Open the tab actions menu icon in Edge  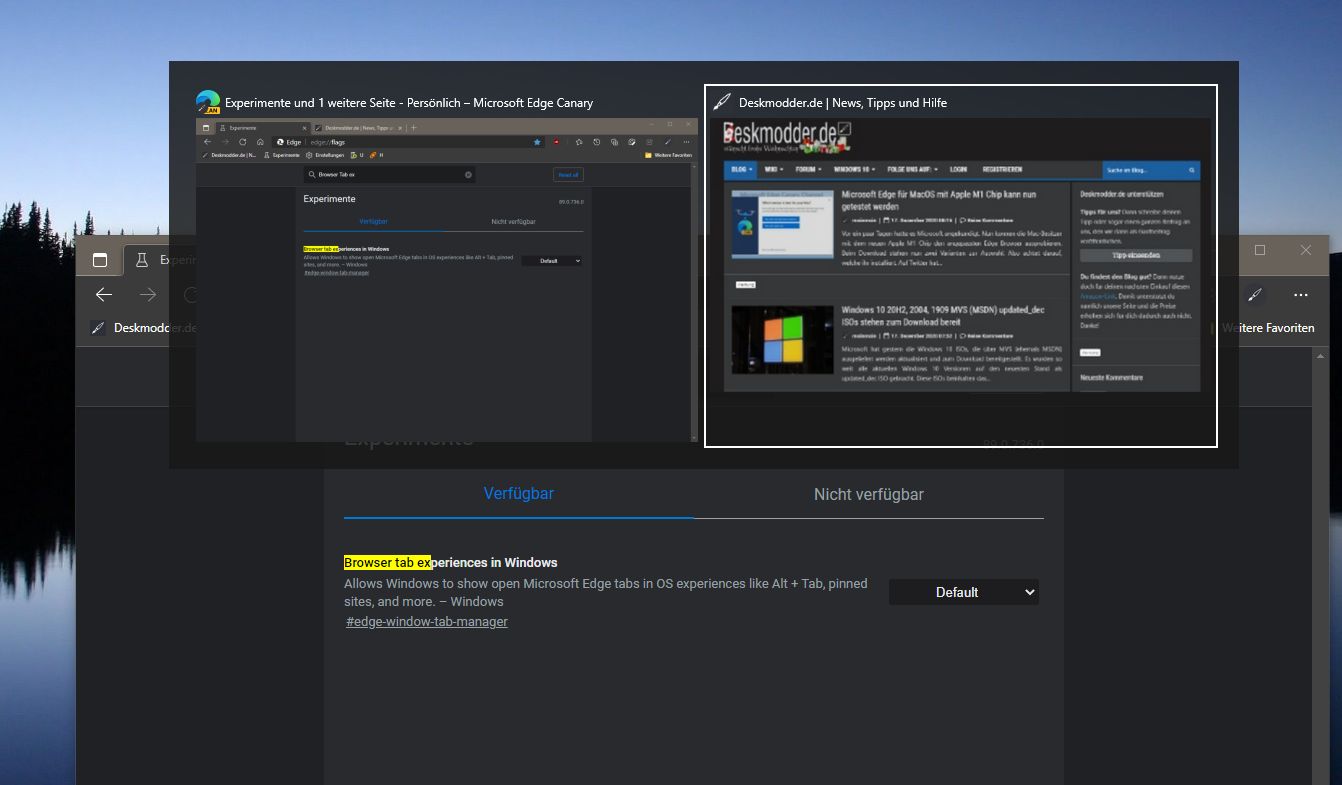[x=100, y=259]
